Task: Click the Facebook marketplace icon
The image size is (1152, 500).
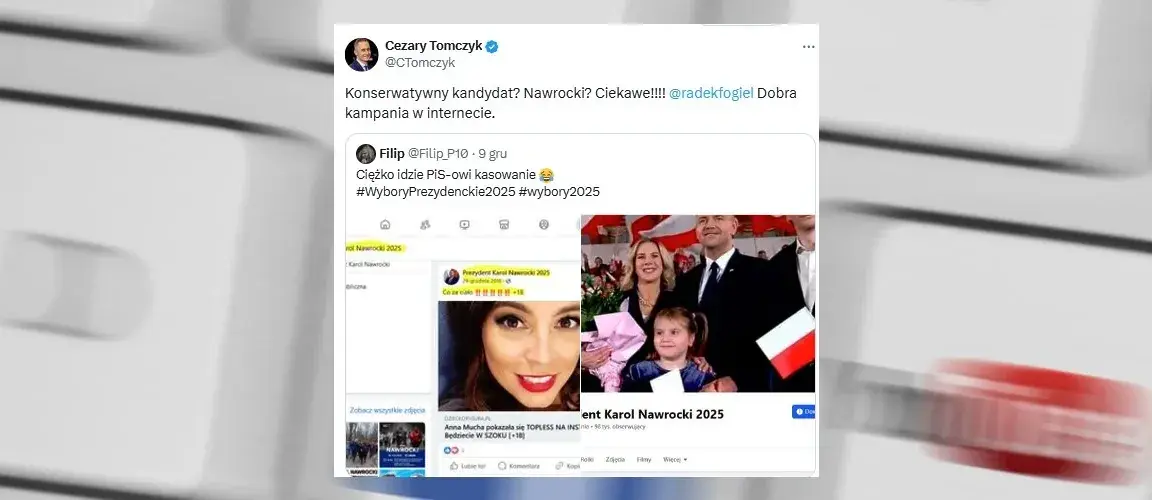Action: (x=504, y=225)
